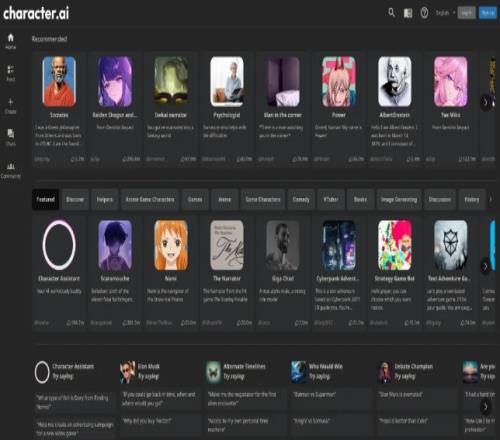The width and height of the screenshot is (500, 440).
Task: Open the book guide icon in header
Action: coord(408,13)
